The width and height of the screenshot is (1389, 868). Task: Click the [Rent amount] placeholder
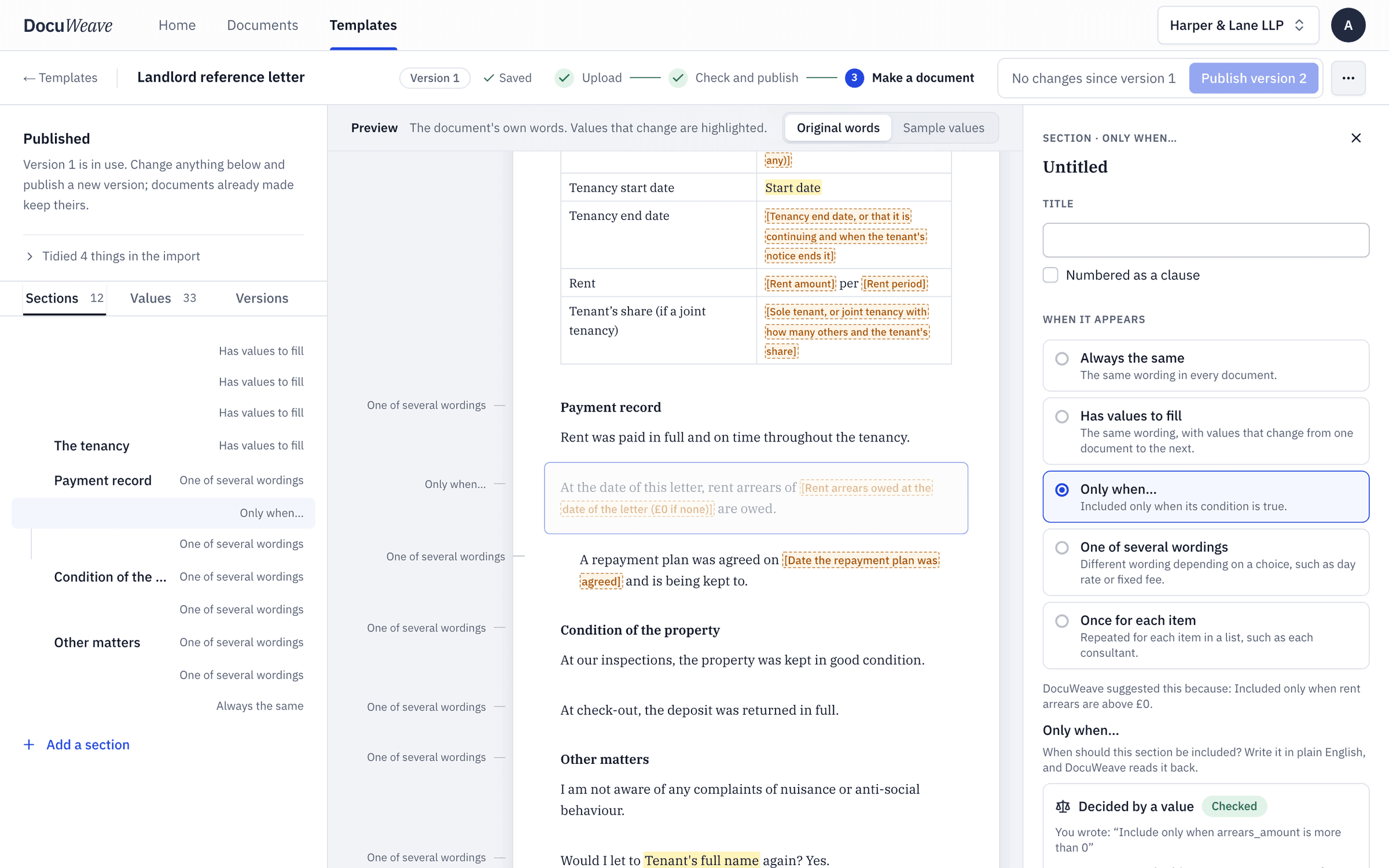[x=800, y=284]
